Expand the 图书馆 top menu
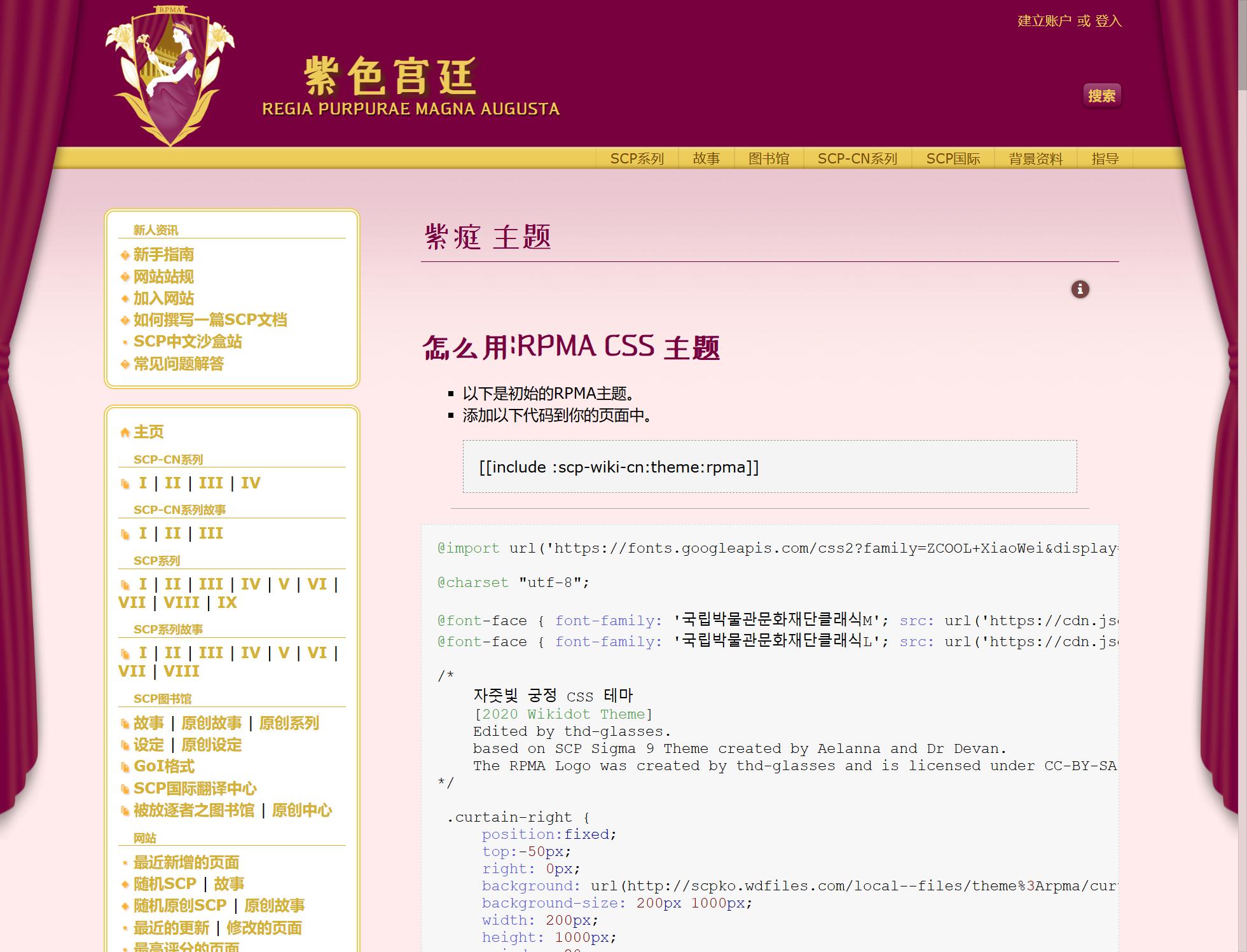This screenshot has width=1247, height=952. pyautogui.click(x=768, y=158)
